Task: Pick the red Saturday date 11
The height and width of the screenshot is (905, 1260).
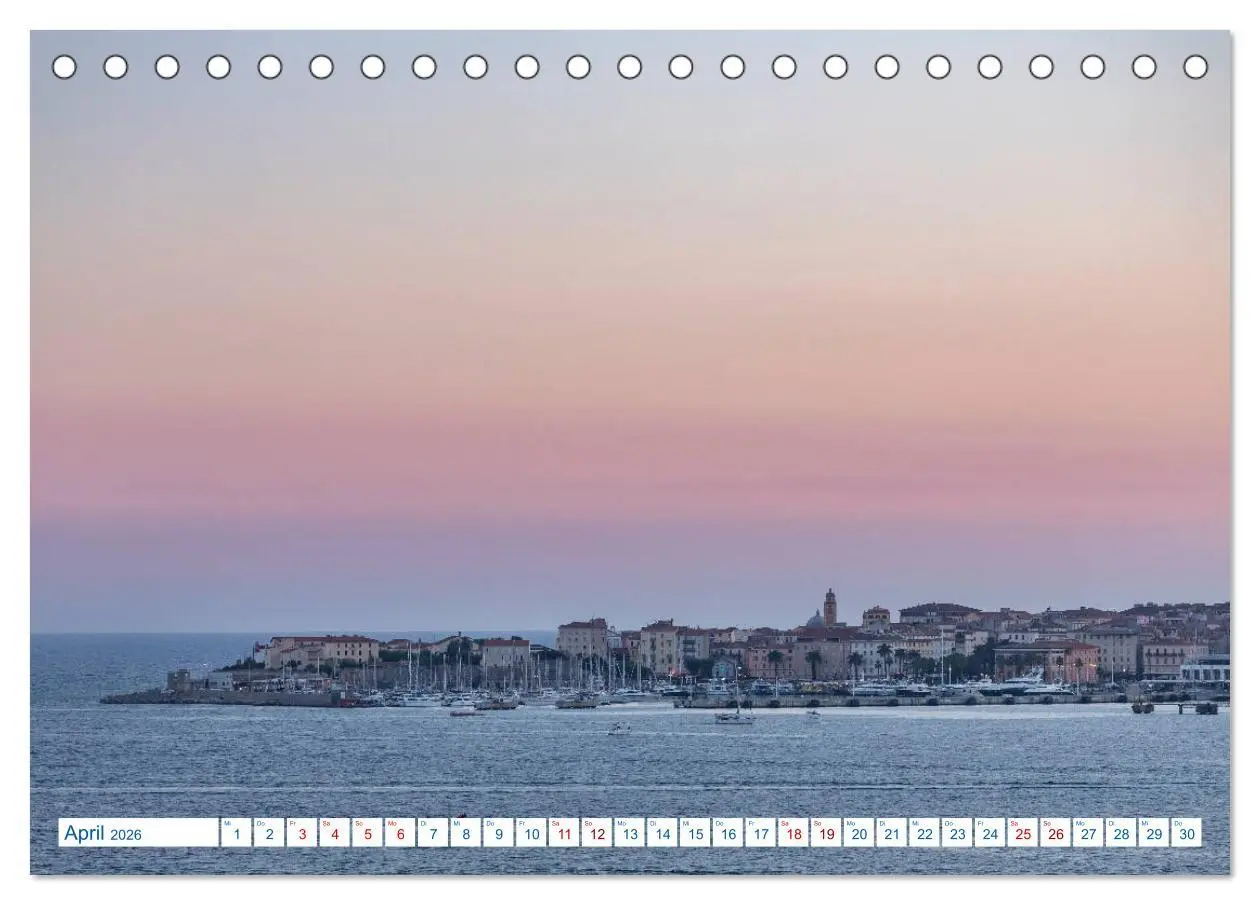Action: click(564, 833)
